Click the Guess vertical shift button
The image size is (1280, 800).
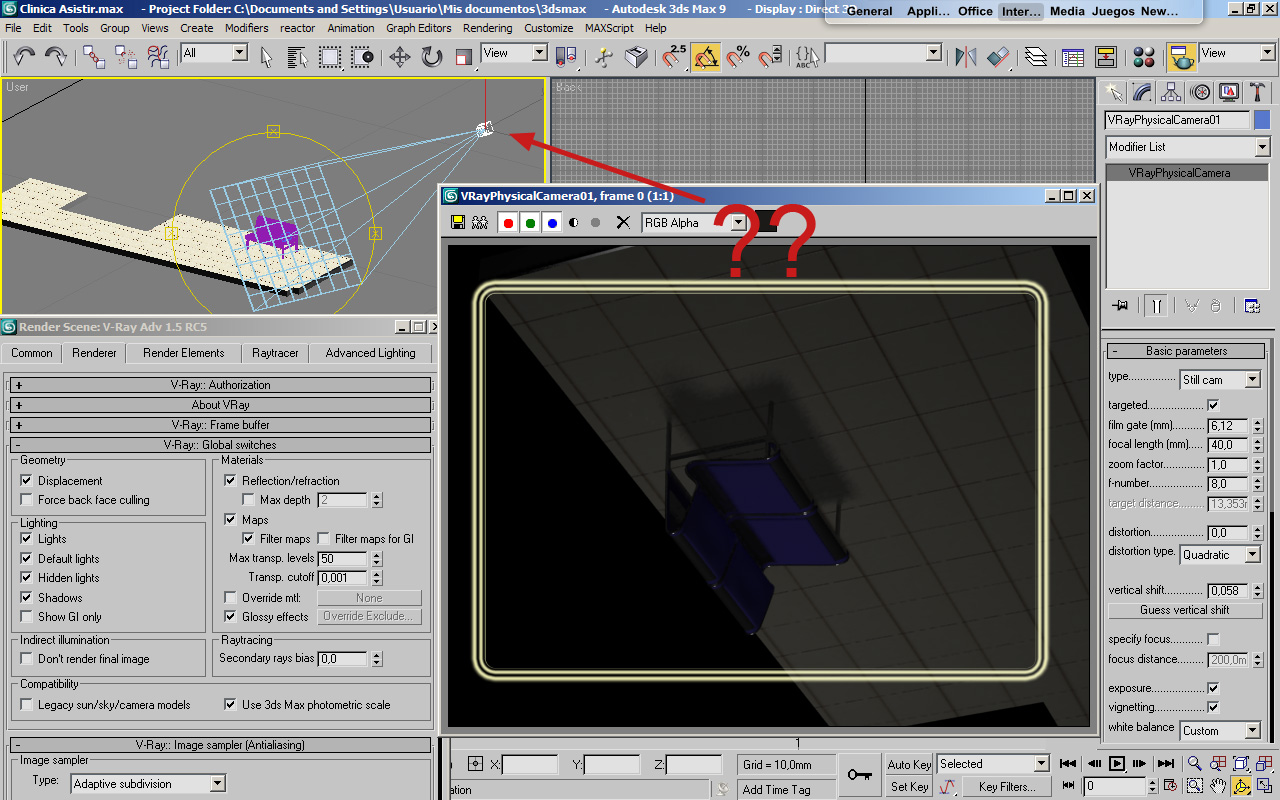(1184, 610)
